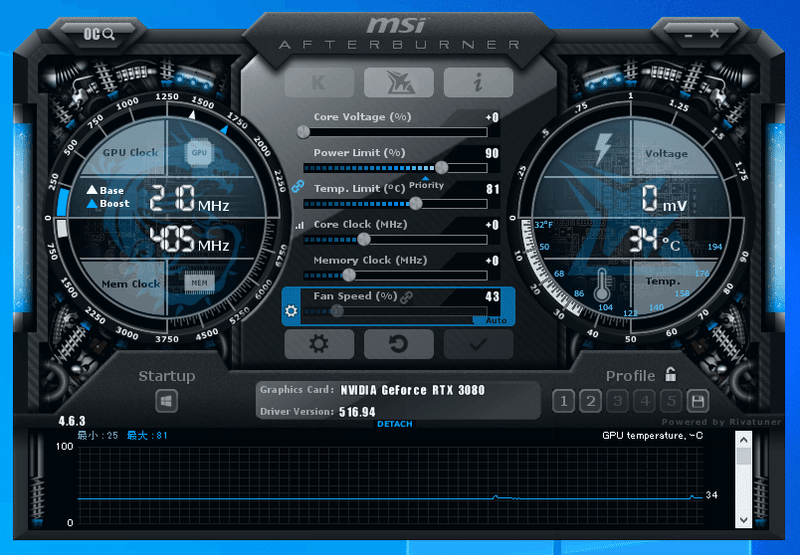
Task: Reset settings with the circular arrow button
Action: click(399, 344)
